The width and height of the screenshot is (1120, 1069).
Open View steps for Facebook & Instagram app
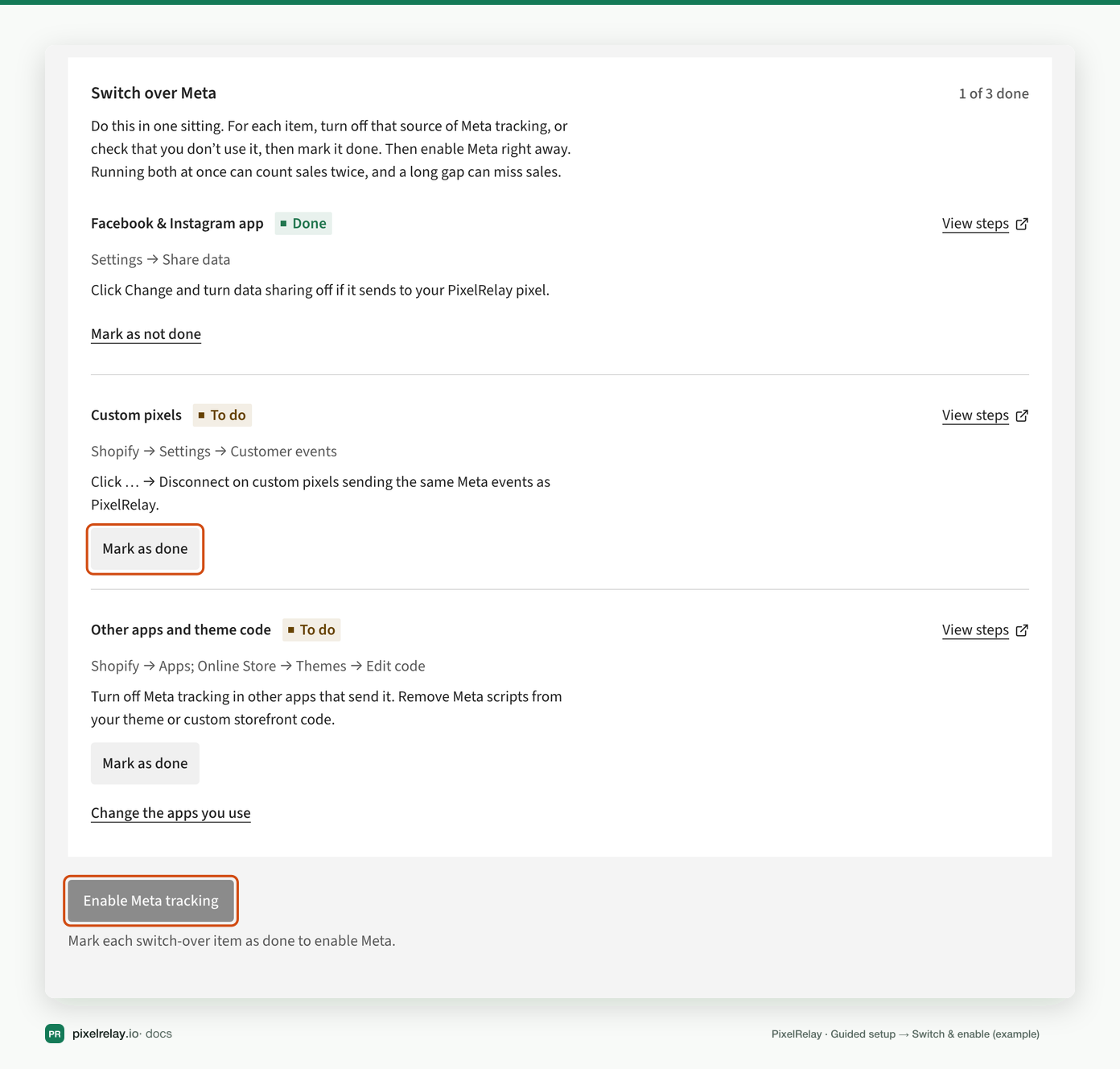click(x=975, y=224)
